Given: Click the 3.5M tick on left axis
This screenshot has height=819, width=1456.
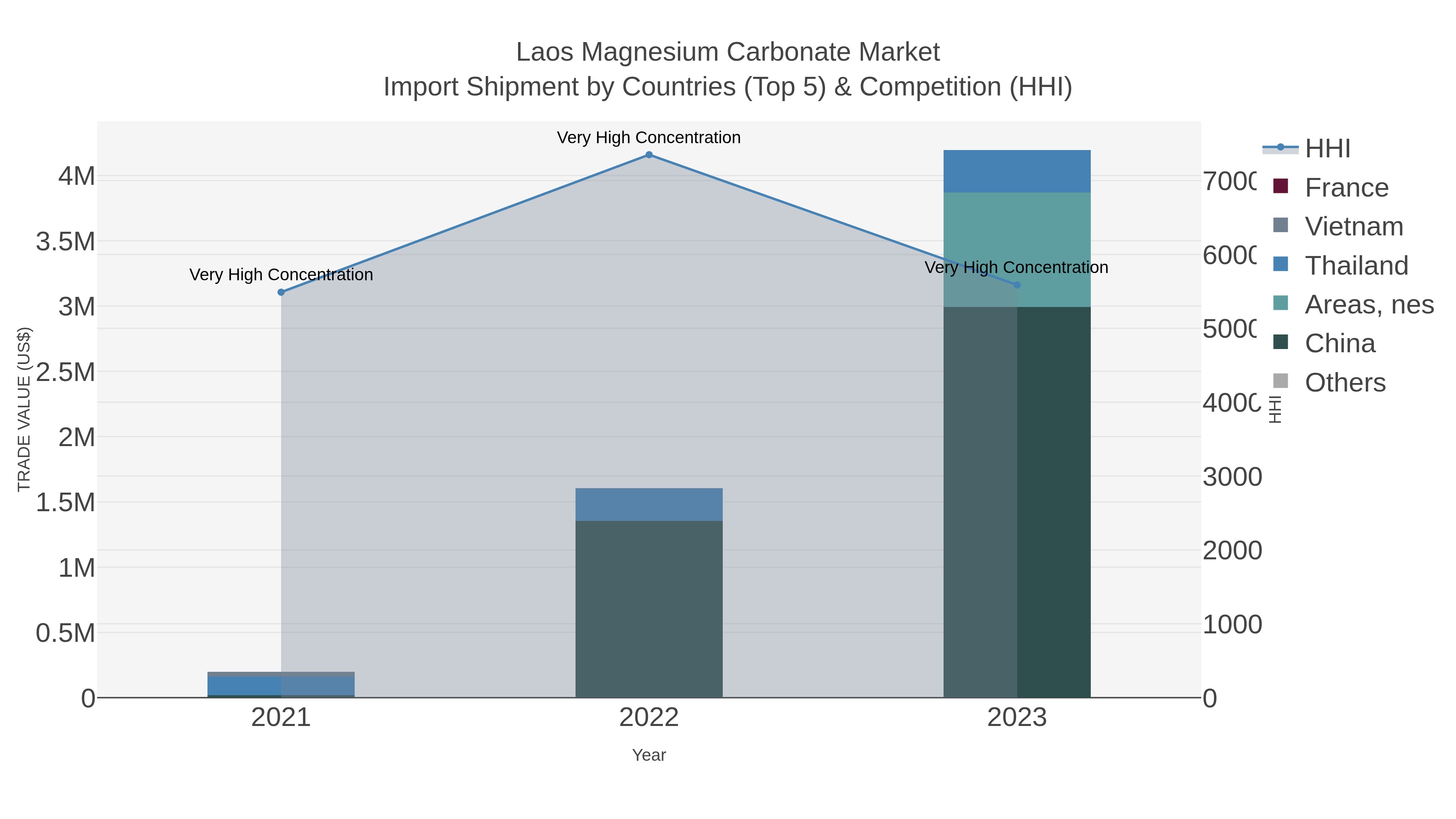Looking at the screenshot, I should 66,242.
